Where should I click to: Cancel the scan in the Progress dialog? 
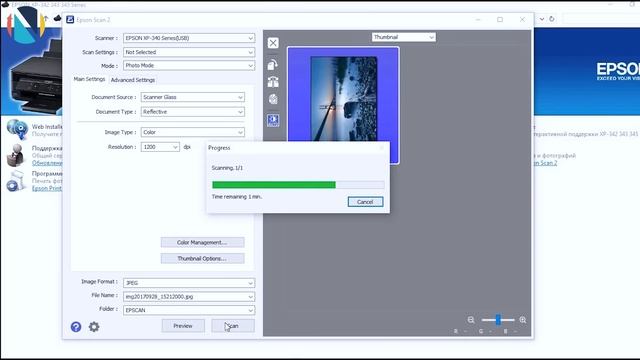(365, 202)
